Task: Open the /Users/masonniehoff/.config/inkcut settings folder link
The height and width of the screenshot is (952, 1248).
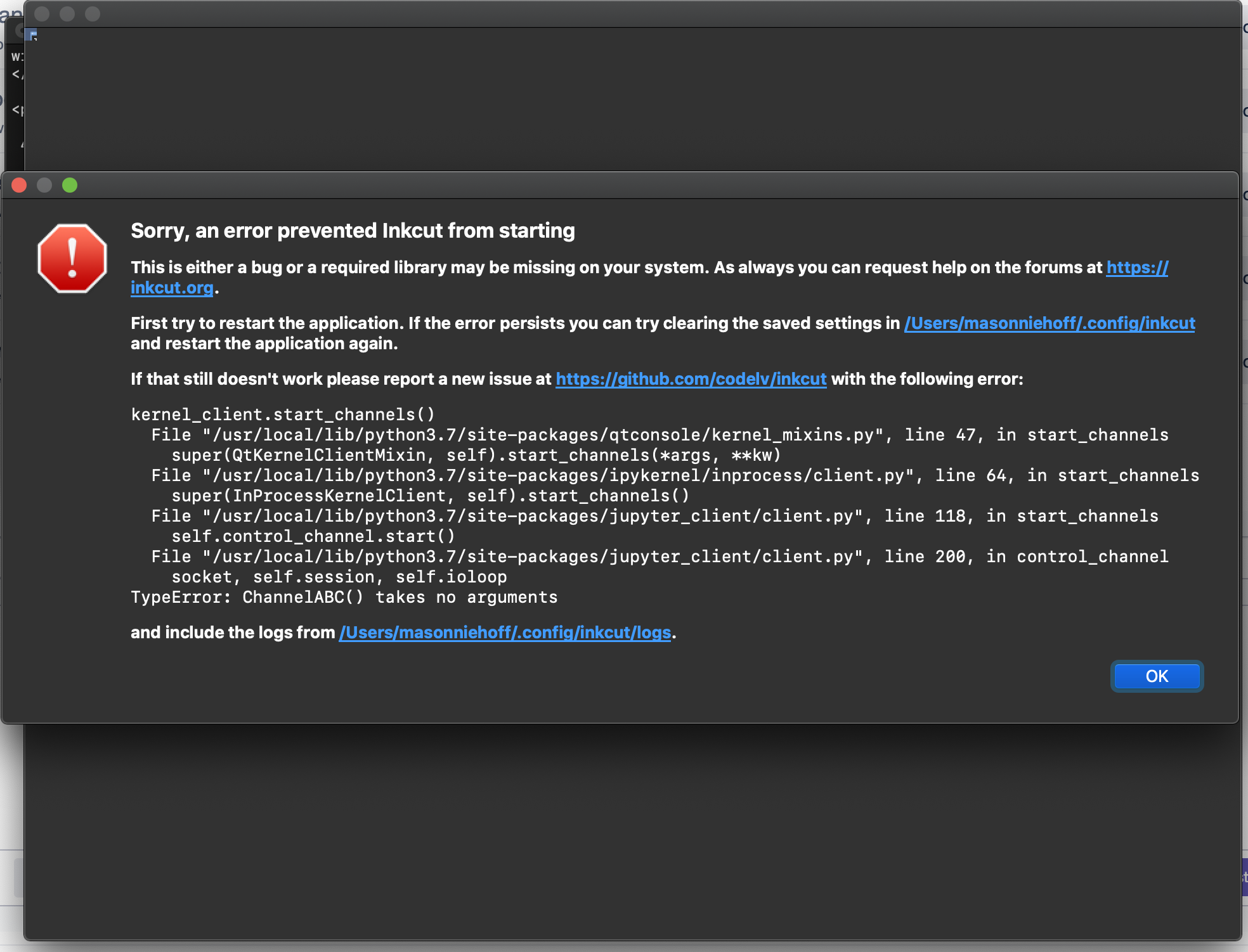Action: (1049, 323)
